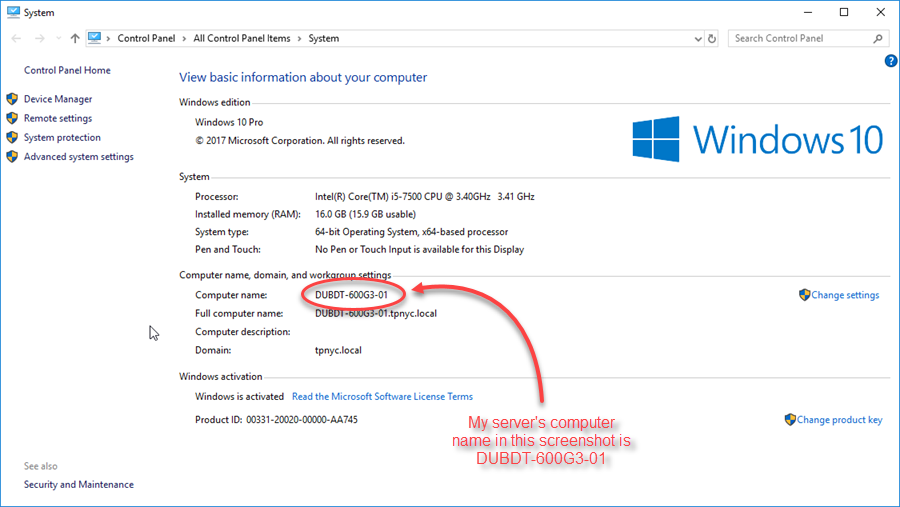Click Change product key link
This screenshot has width=900, height=507.
(839, 420)
